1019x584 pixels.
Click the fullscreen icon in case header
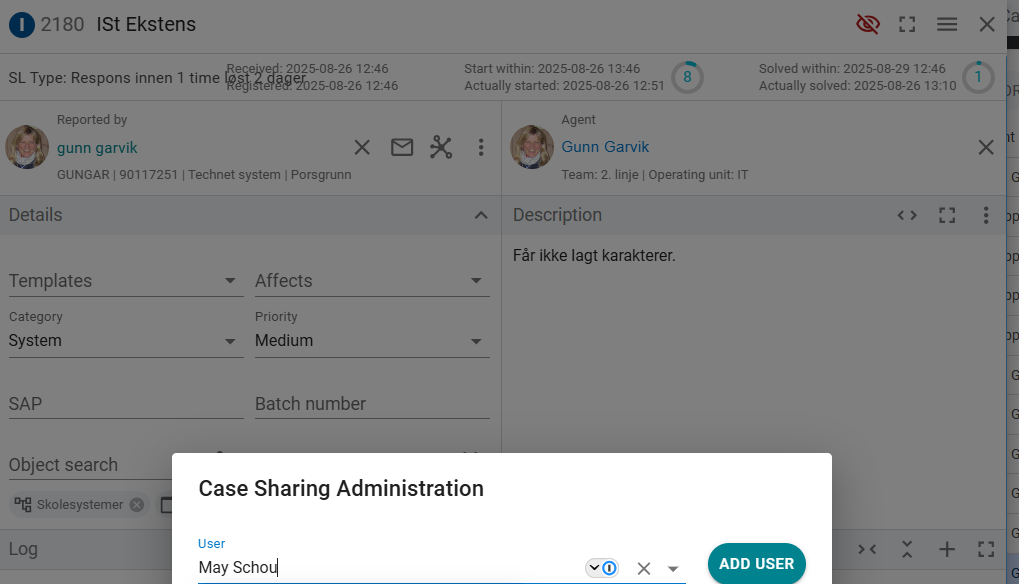click(907, 24)
